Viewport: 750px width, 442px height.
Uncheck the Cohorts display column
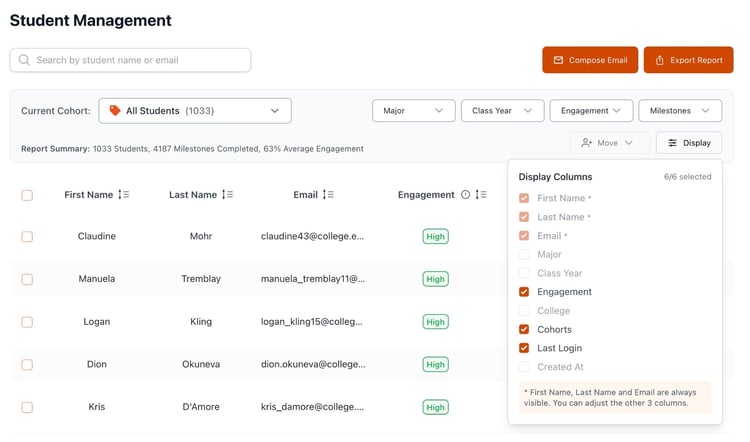pyautogui.click(x=524, y=329)
